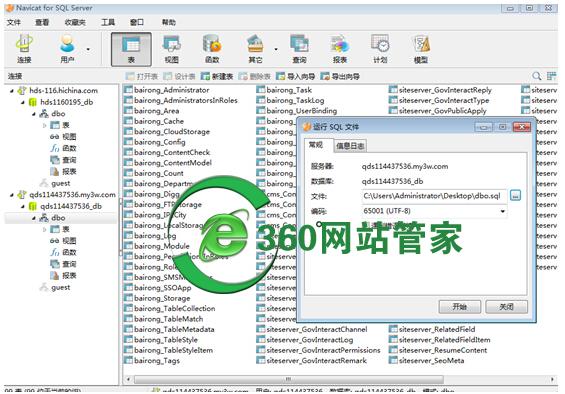This screenshot has width=565, height=394.
Task: Collapse the hds1160195_db database node
Action: click(x=22, y=102)
